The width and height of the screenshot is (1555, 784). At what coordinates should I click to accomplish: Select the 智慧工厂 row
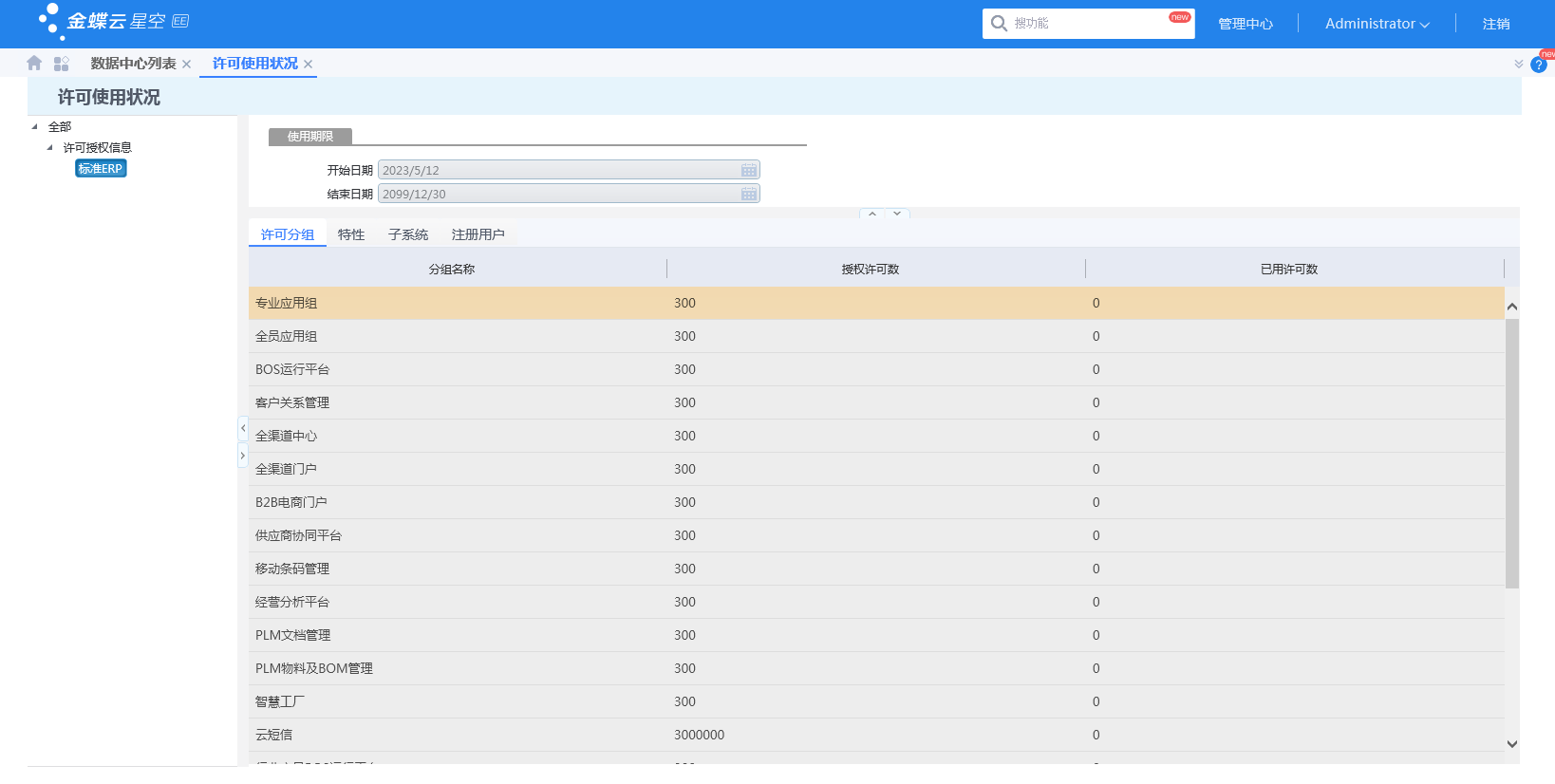tap(876, 701)
